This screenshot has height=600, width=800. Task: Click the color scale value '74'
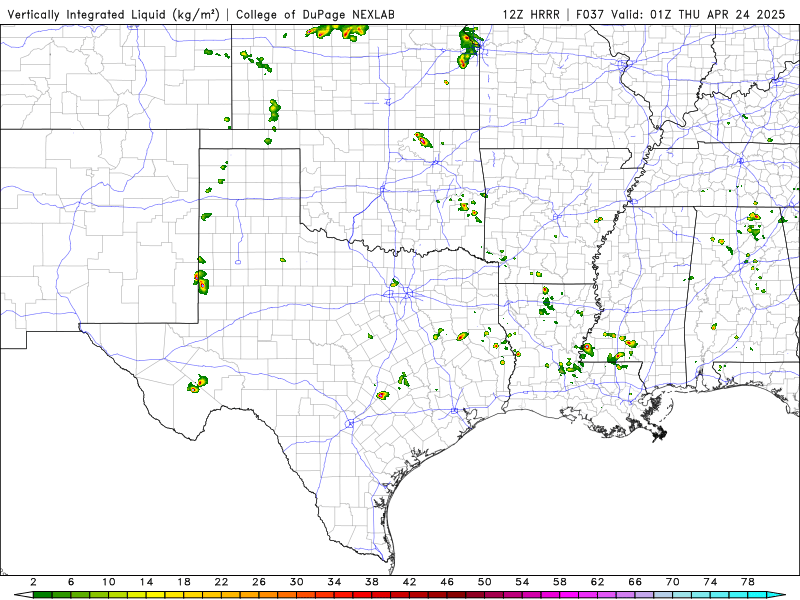click(711, 582)
